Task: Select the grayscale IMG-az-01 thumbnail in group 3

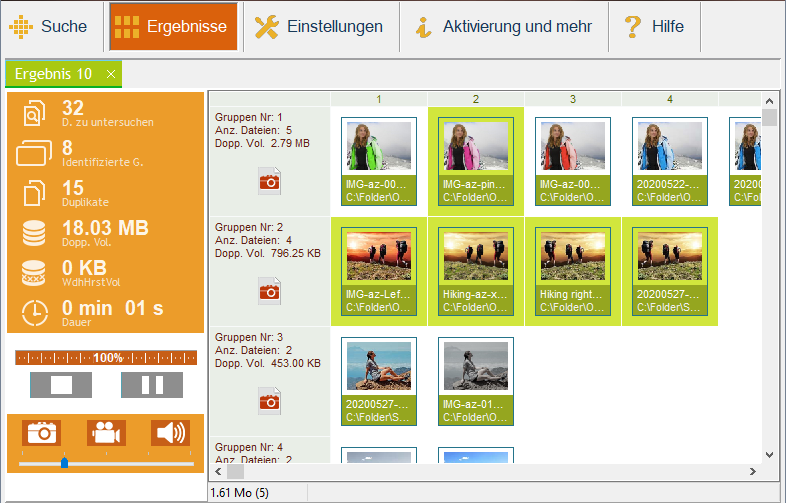Action: point(475,380)
